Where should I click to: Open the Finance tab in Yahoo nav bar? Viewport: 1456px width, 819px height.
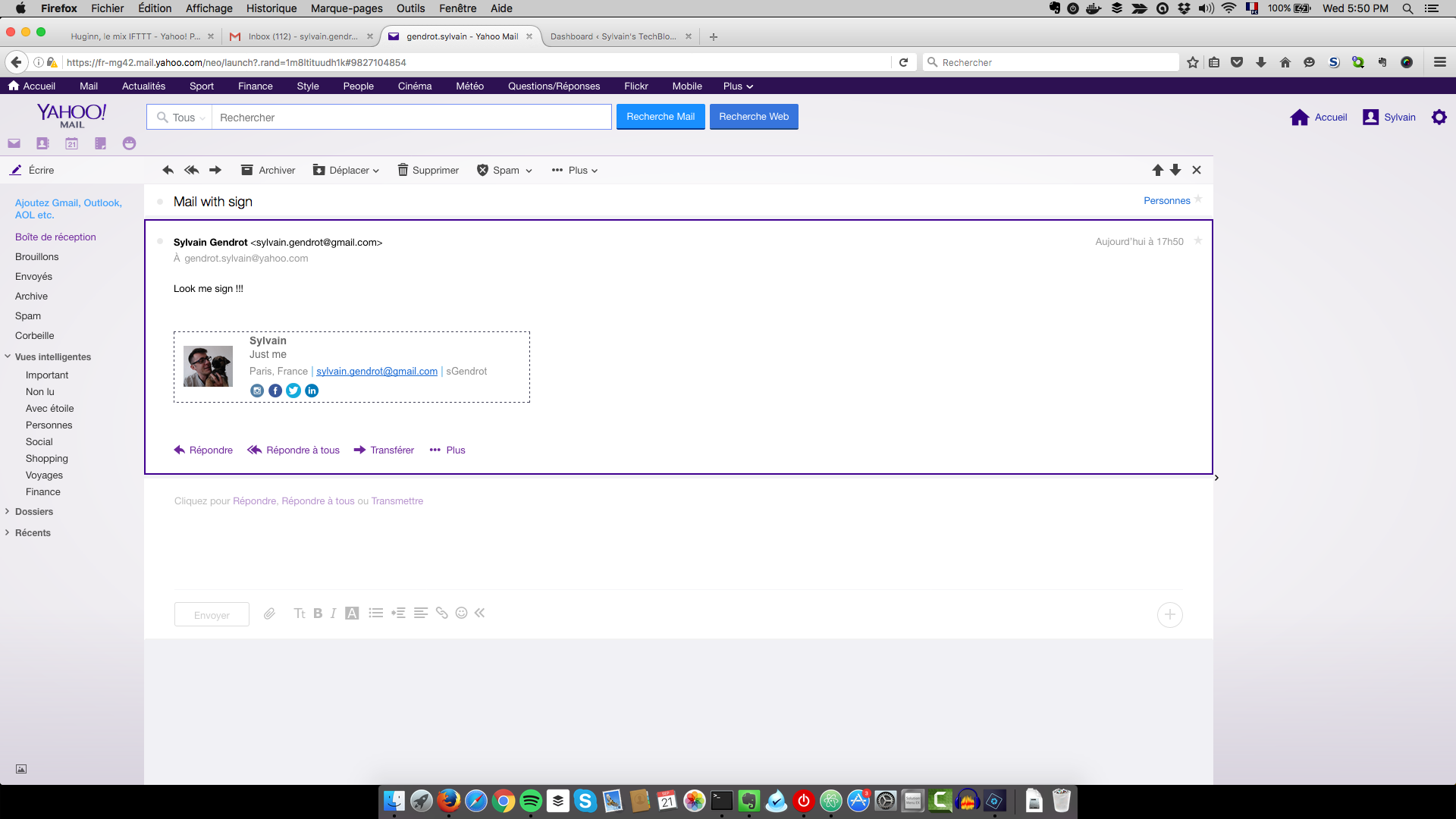tap(255, 86)
